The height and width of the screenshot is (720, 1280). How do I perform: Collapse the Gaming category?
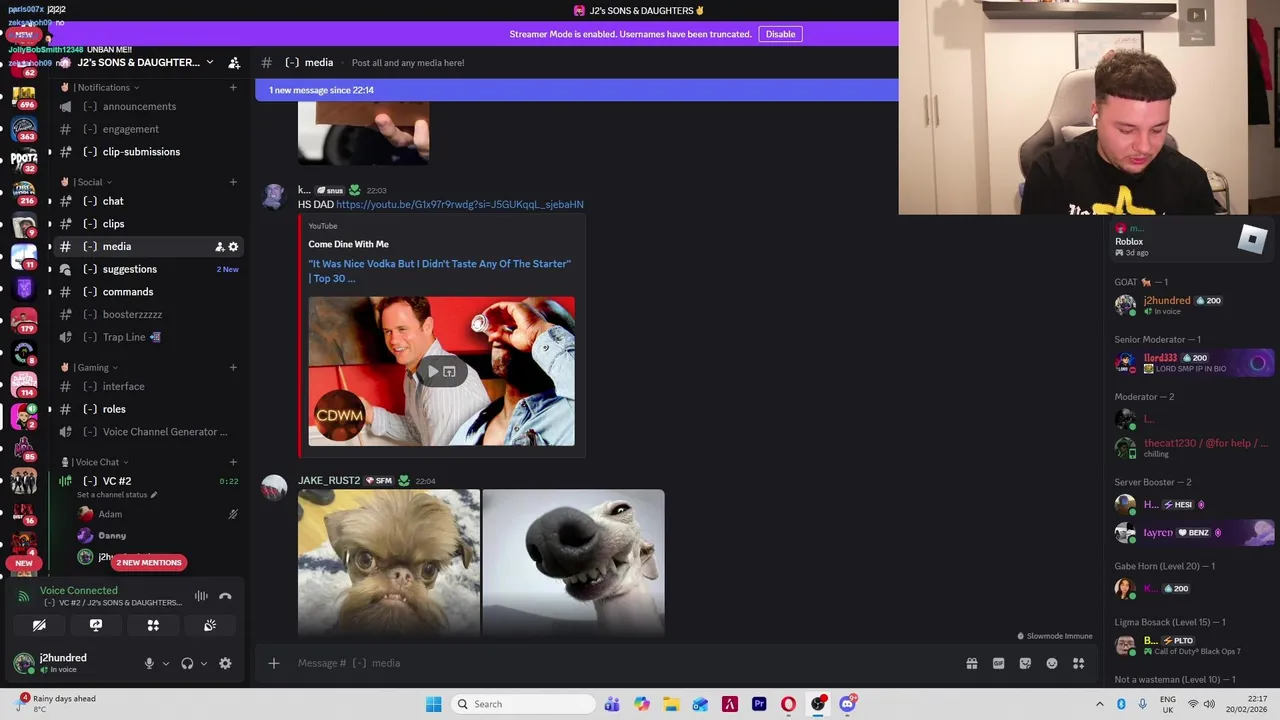pos(92,367)
